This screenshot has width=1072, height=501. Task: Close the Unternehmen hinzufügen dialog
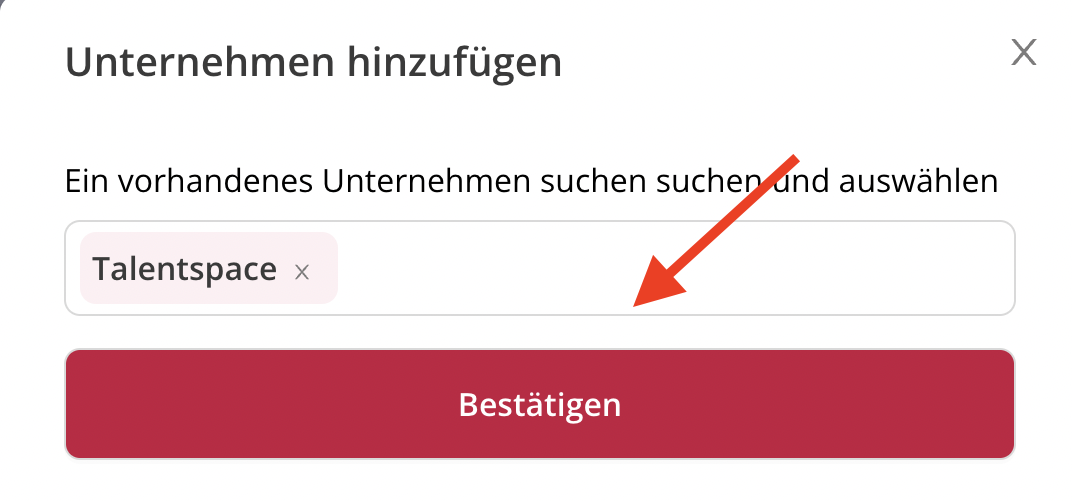[x=1023, y=53]
